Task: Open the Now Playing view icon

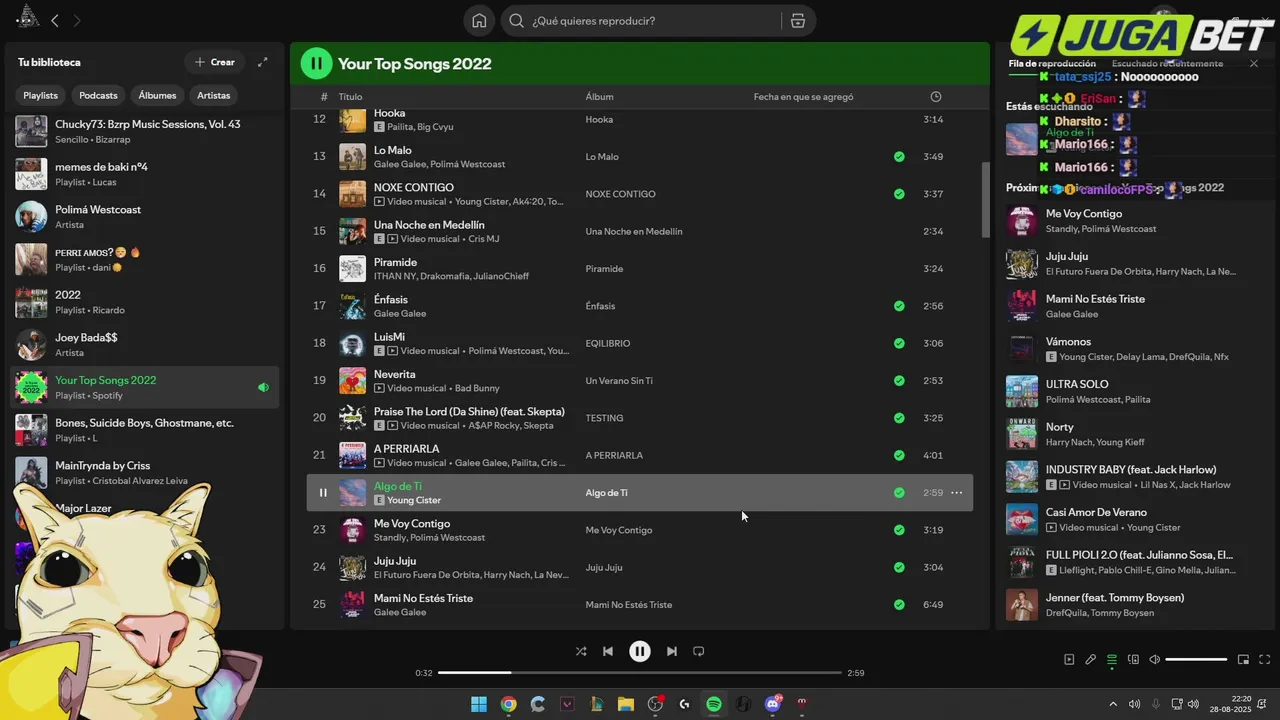Action: click(1069, 660)
